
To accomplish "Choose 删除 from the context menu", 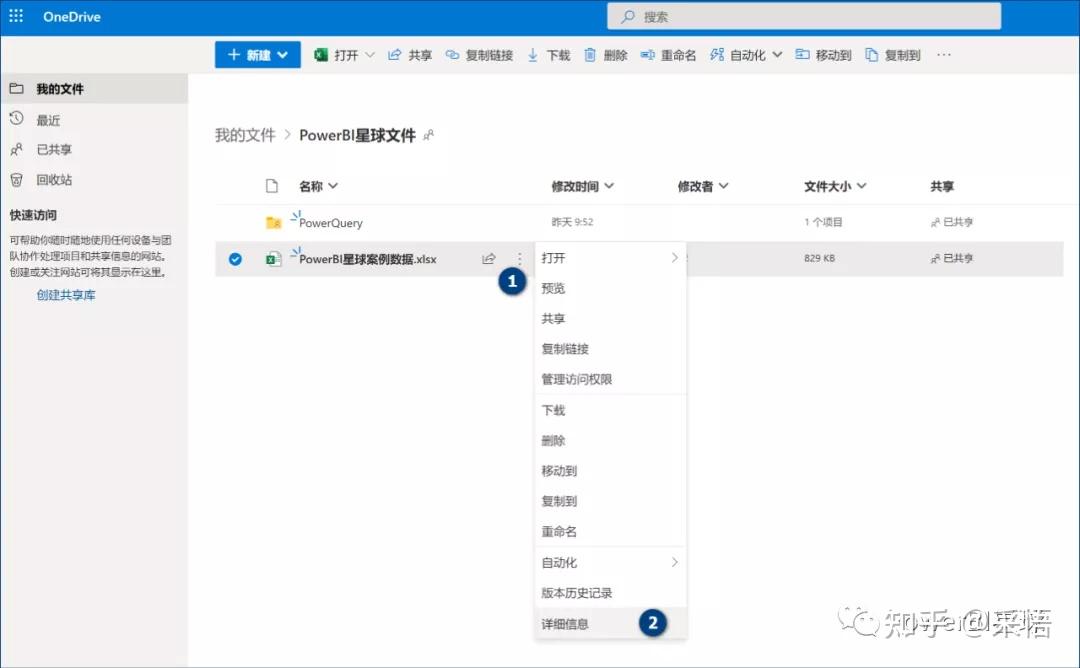I will click(x=611, y=441).
